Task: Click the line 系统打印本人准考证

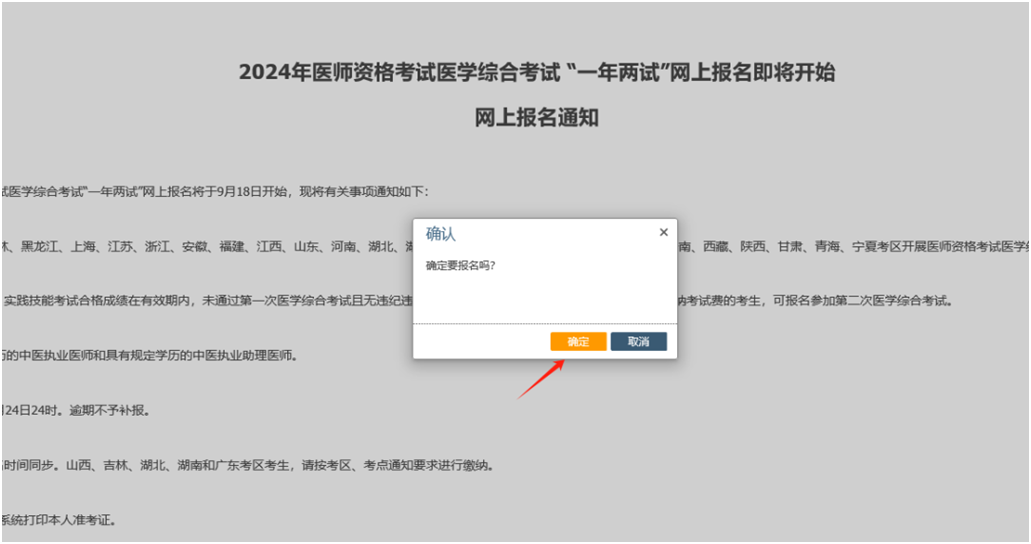Action: point(60,520)
